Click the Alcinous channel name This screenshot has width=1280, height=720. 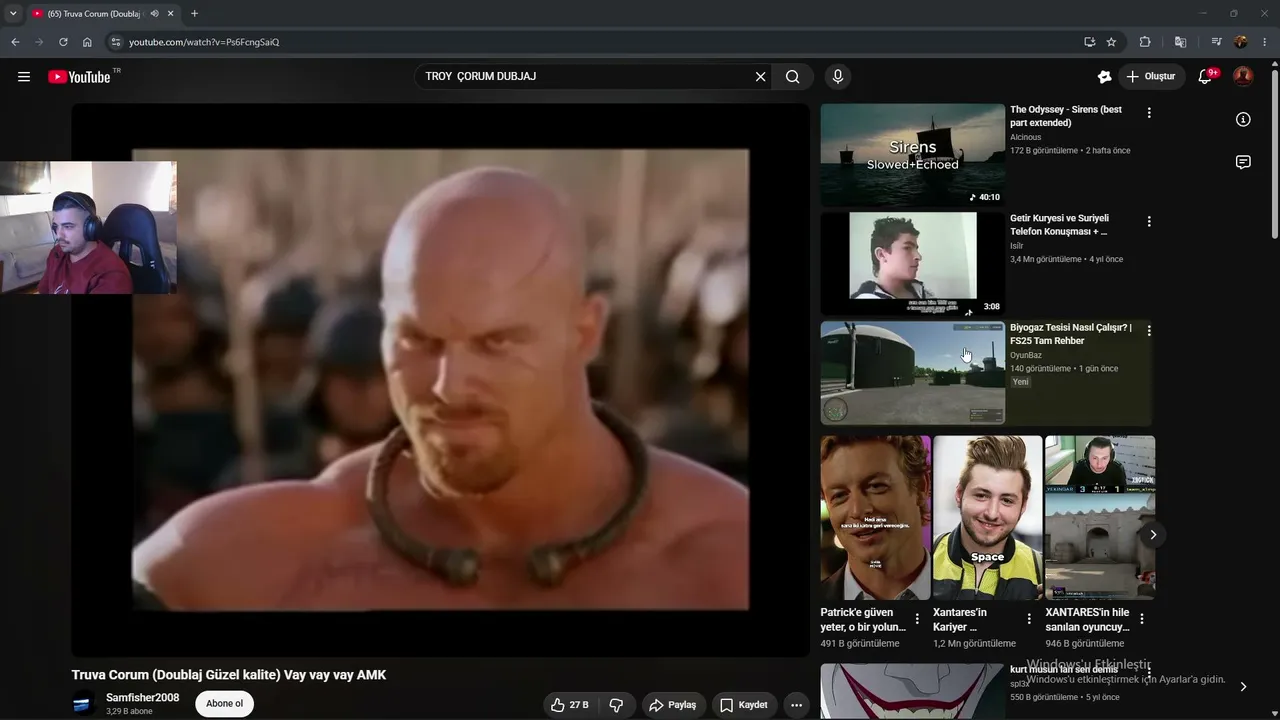click(x=1025, y=137)
